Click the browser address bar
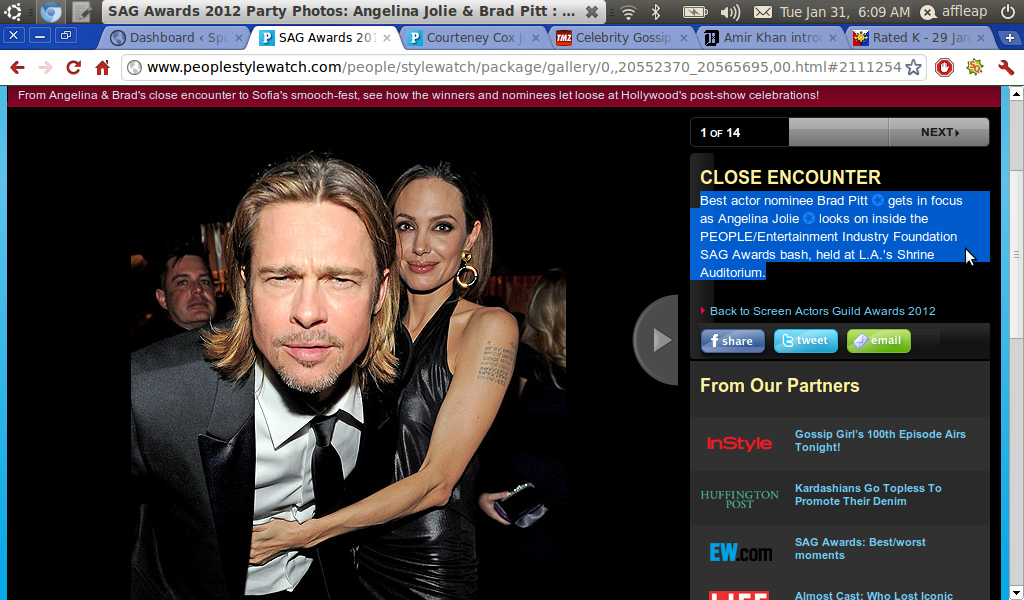The height and width of the screenshot is (600, 1024). 524,67
